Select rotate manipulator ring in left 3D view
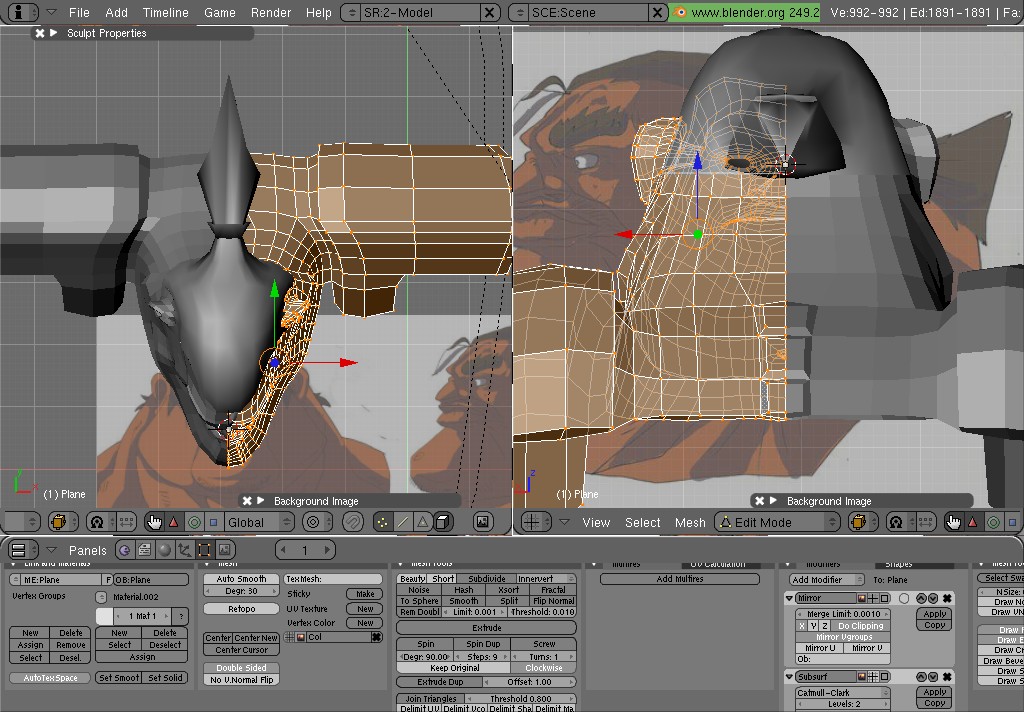Image resolution: width=1024 pixels, height=712 pixels. [x=194, y=522]
